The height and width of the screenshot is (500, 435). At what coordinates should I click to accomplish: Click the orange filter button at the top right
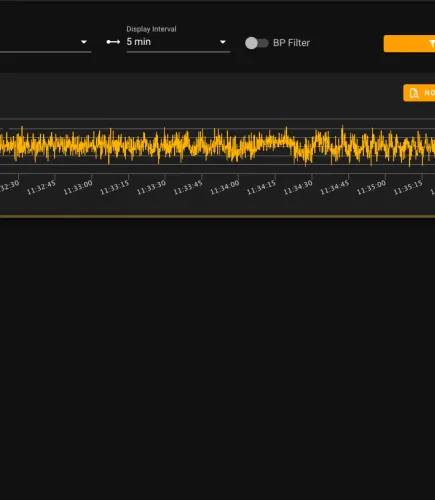click(409, 44)
